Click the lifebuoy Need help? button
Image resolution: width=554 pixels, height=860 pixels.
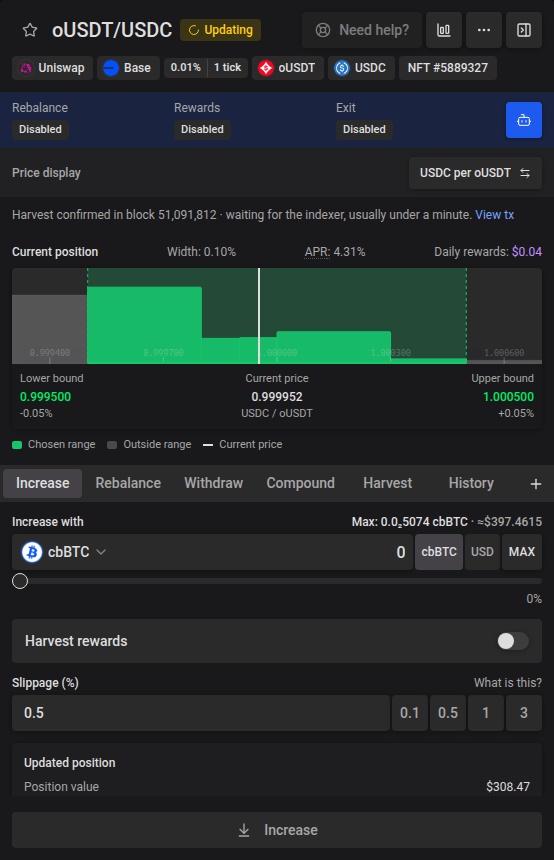[x=362, y=30]
